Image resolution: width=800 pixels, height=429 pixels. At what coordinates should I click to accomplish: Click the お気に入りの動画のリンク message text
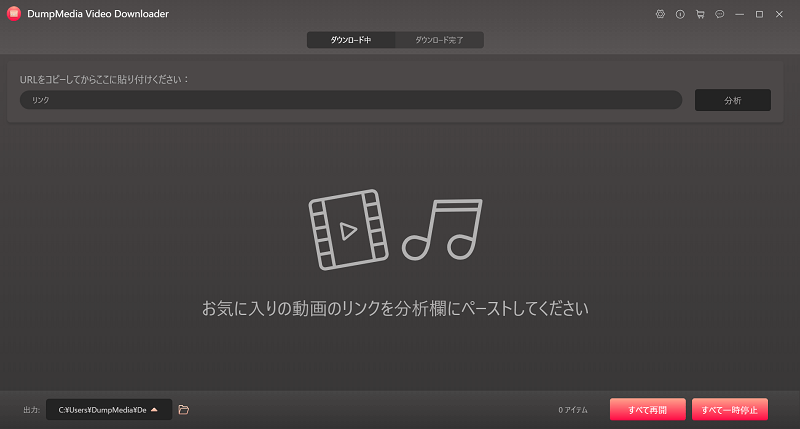tap(395, 308)
